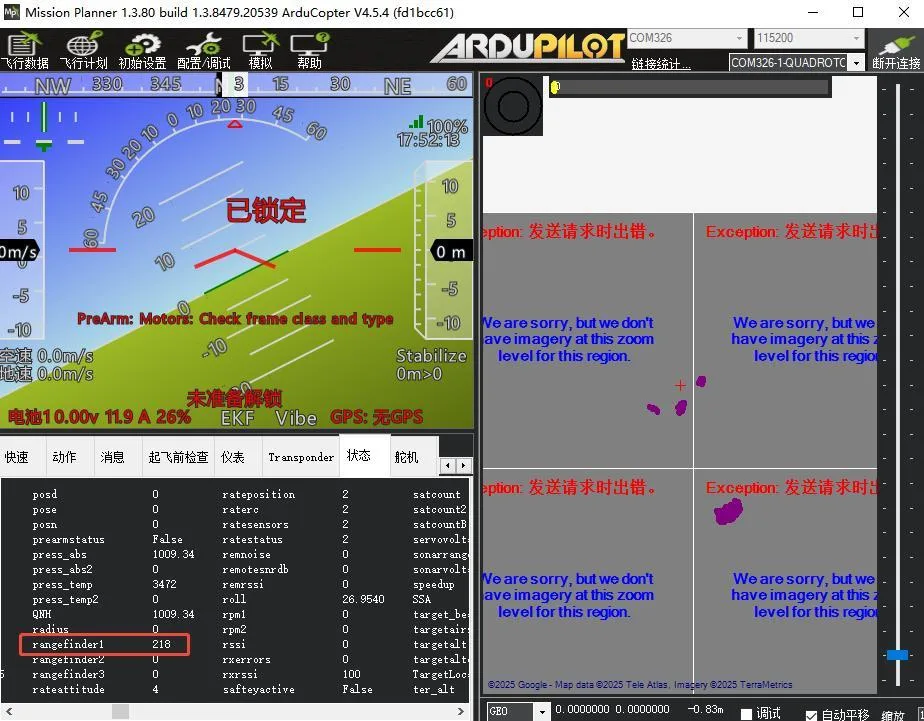The height and width of the screenshot is (721, 924).
Task: Click the status list scrollbar left arrow
Action: [x=8, y=712]
